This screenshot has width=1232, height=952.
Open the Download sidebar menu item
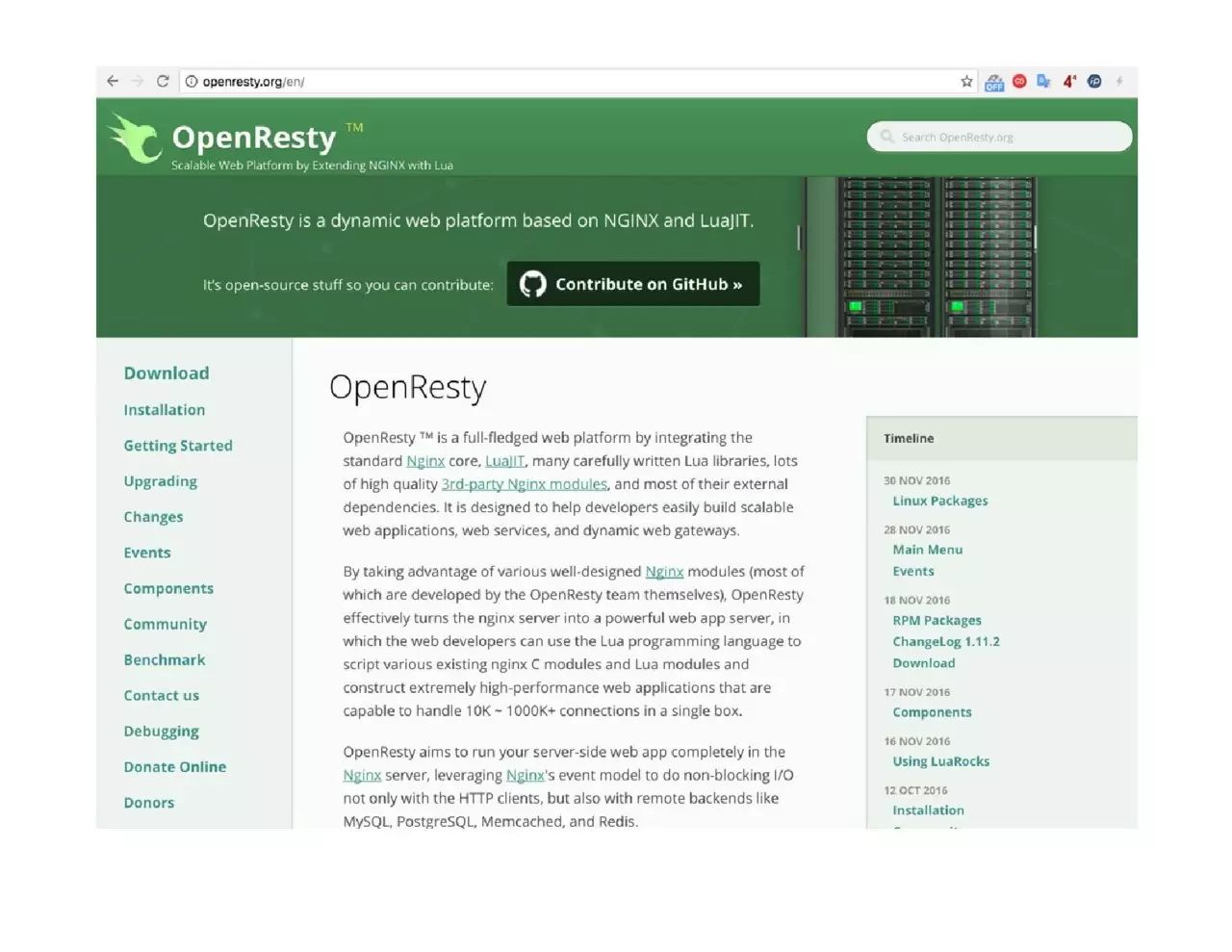click(167, 373)
